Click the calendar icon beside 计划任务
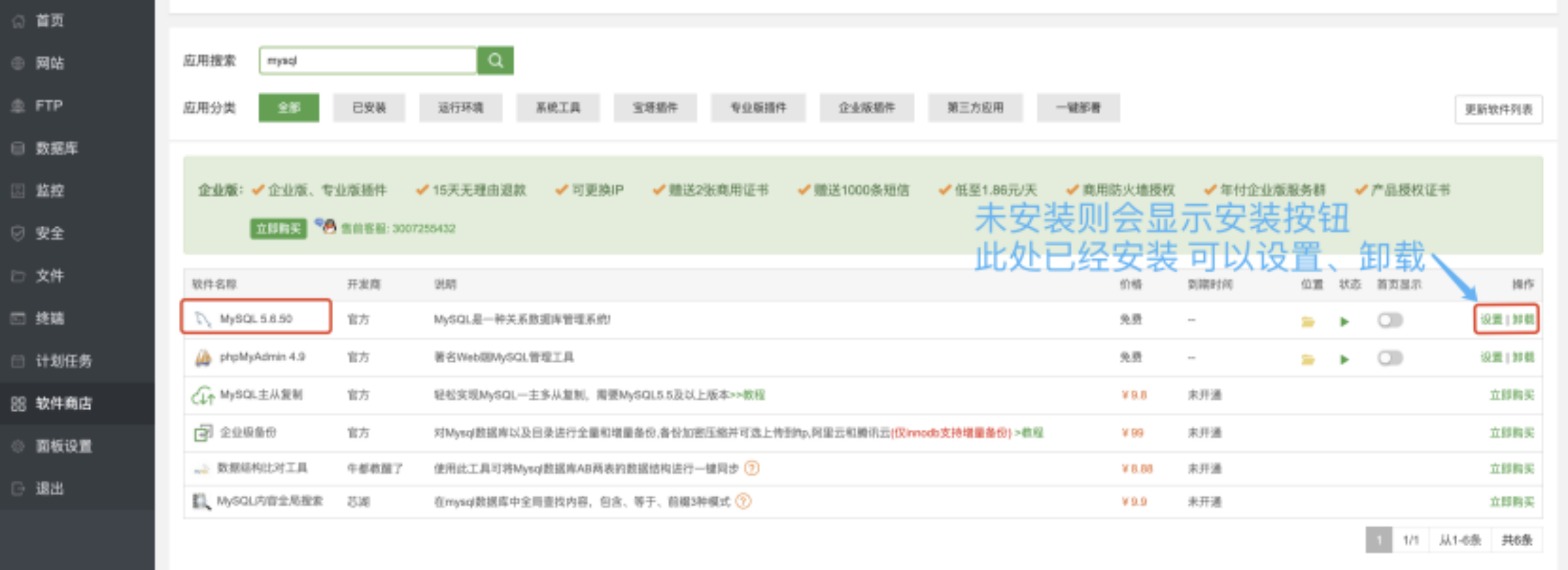The image size is (1568, 570). click(x=18, y=361)
